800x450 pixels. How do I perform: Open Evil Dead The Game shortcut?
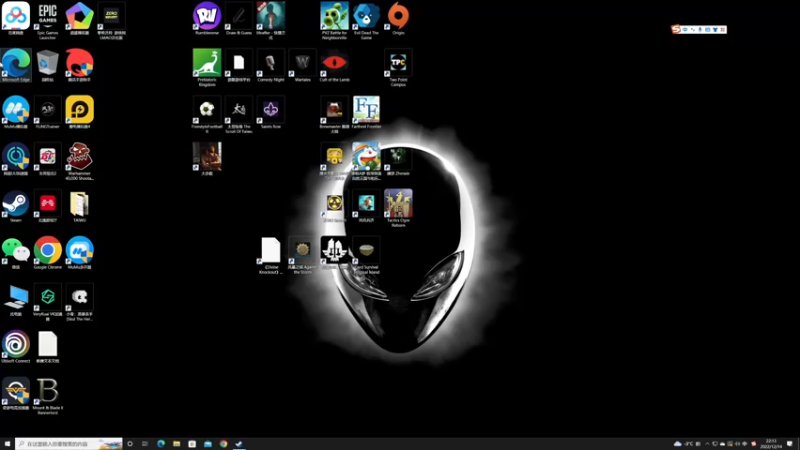click(x=366, y=21)
